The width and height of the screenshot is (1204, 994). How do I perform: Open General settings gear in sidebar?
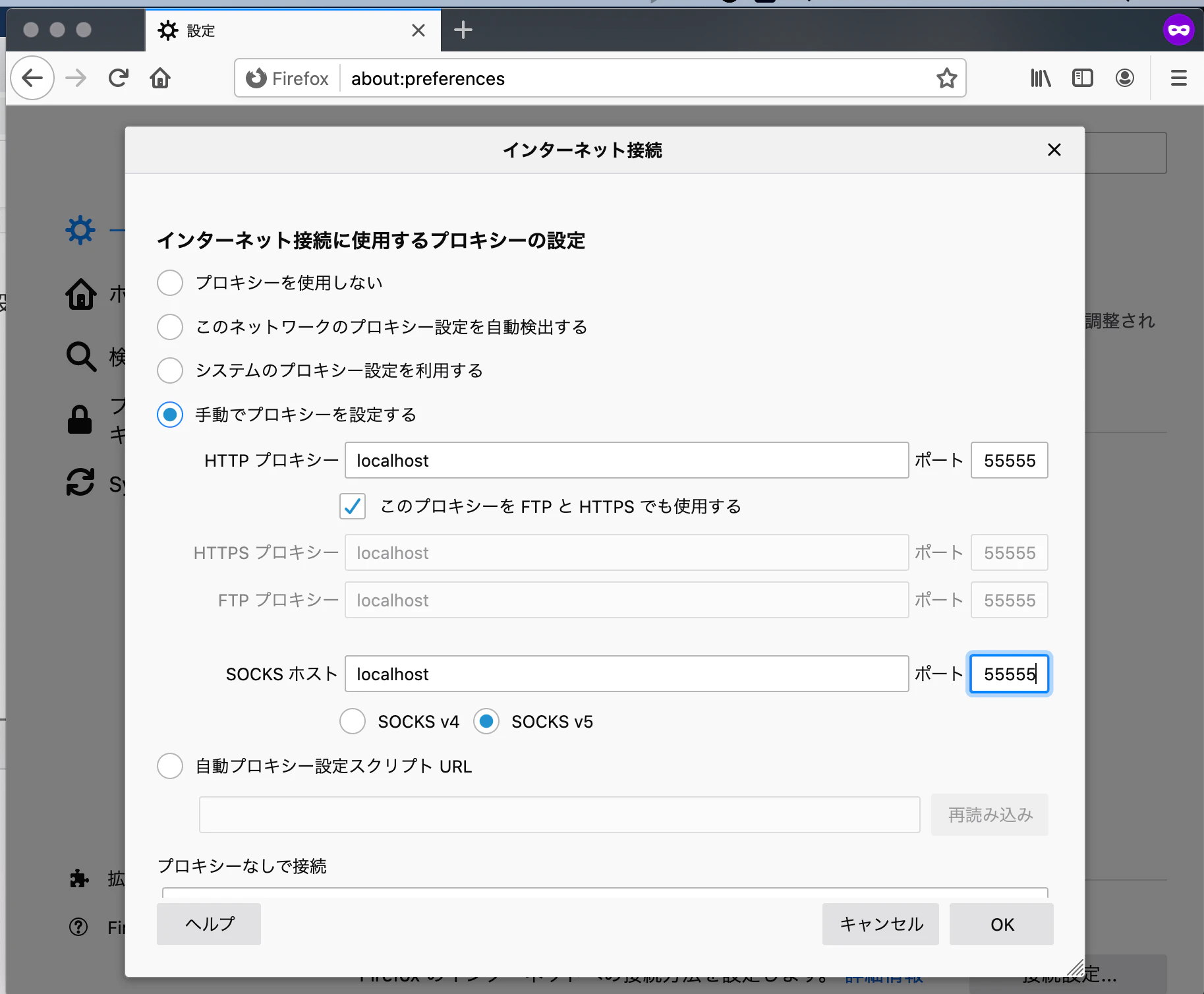80,230
